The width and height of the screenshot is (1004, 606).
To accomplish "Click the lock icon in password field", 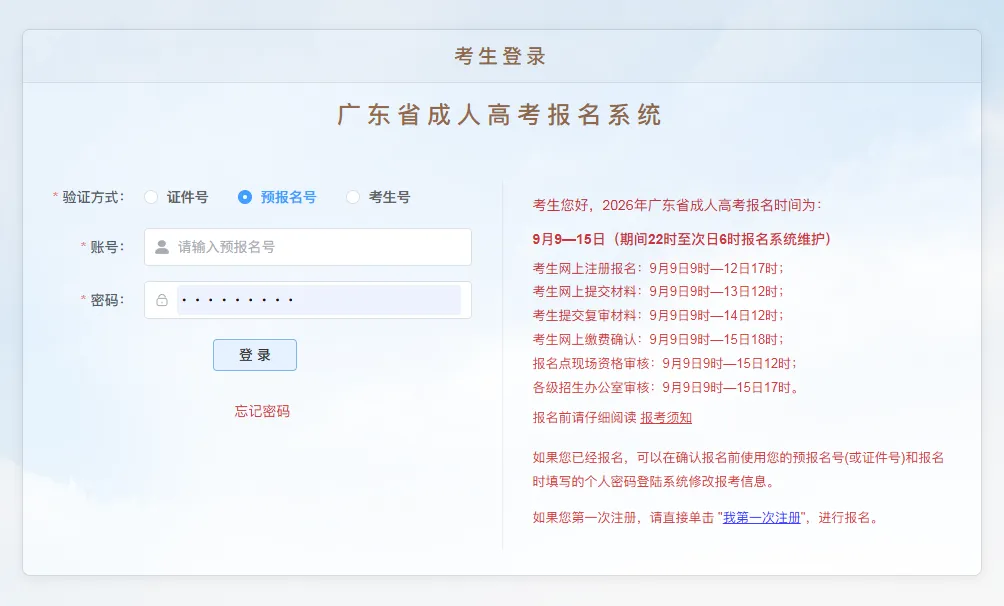I will [162, 300].
